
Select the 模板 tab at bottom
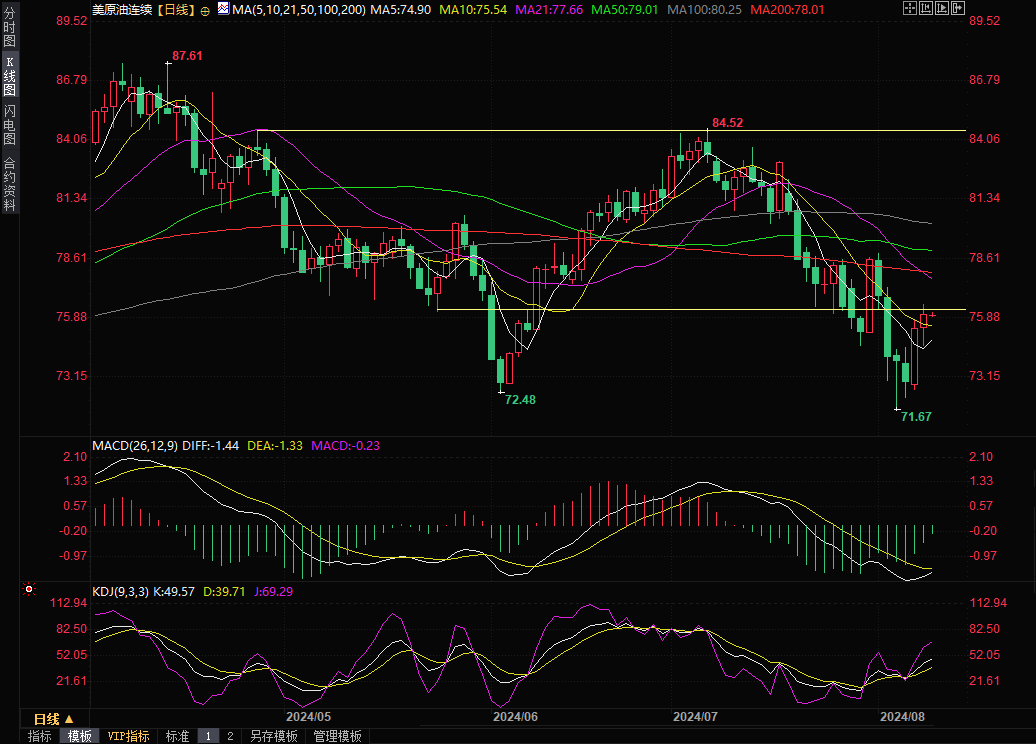point(80,736)
